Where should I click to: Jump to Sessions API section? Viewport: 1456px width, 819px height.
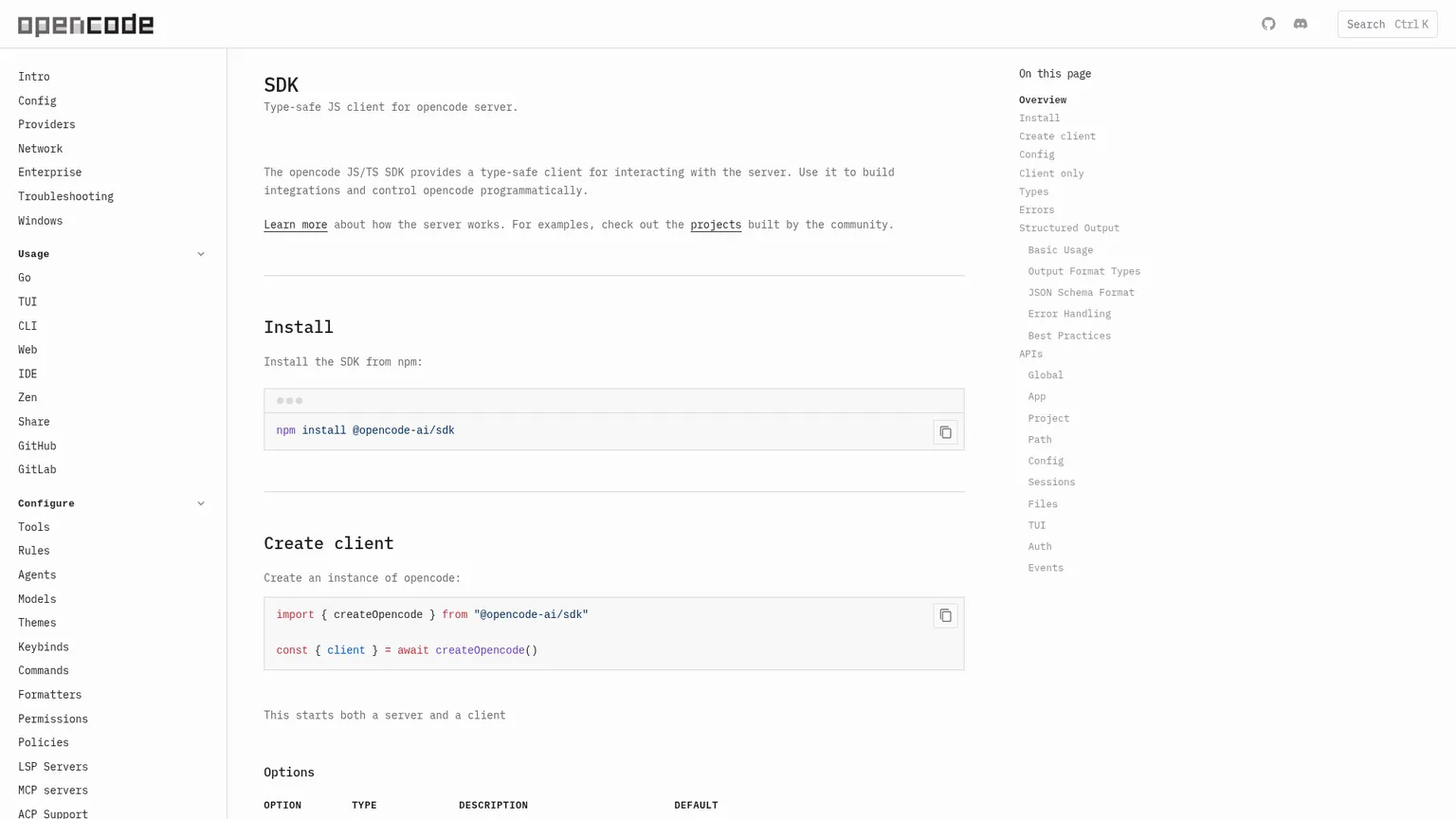[x=1051, y=482]
